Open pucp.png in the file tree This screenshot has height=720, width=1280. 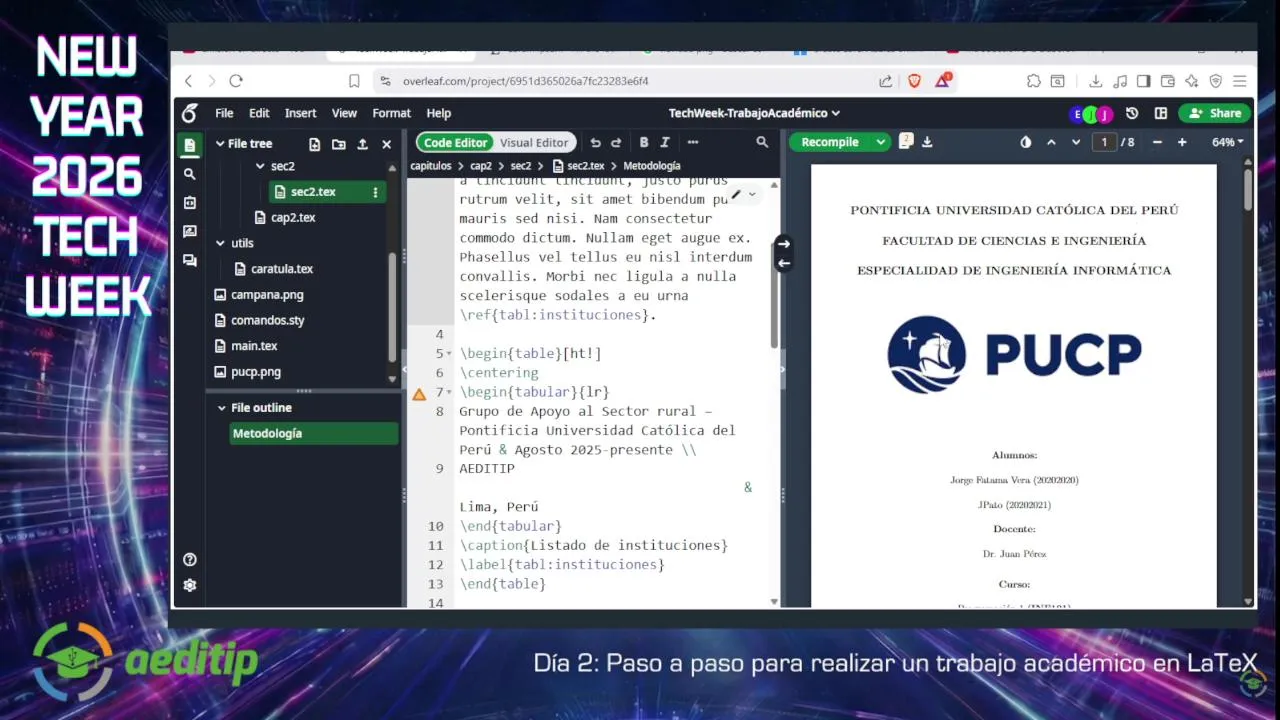(255, 372)
